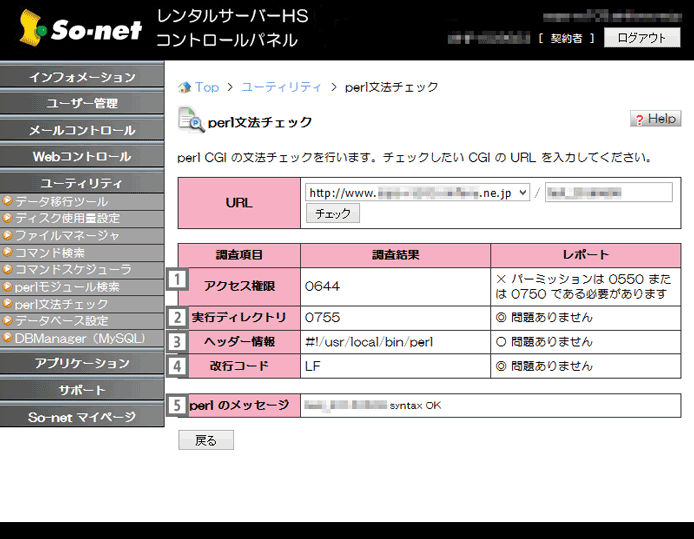Viewport: 694px width, 539px height.
Task: Open DBManager (MySQL) from sidebar
Action: (x=82, y=338)
